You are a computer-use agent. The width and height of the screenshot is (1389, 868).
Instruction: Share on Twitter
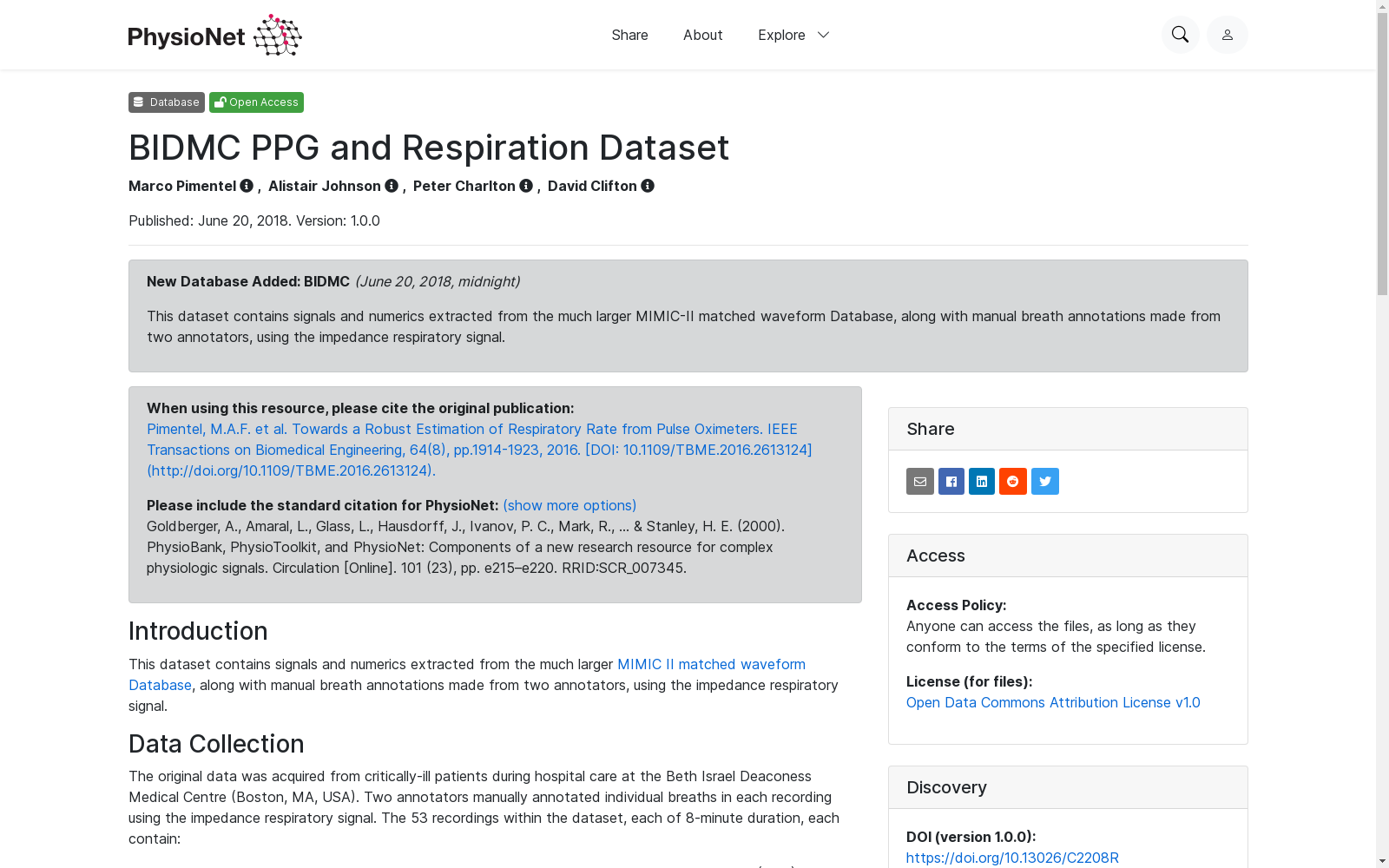click(1045, 481)
